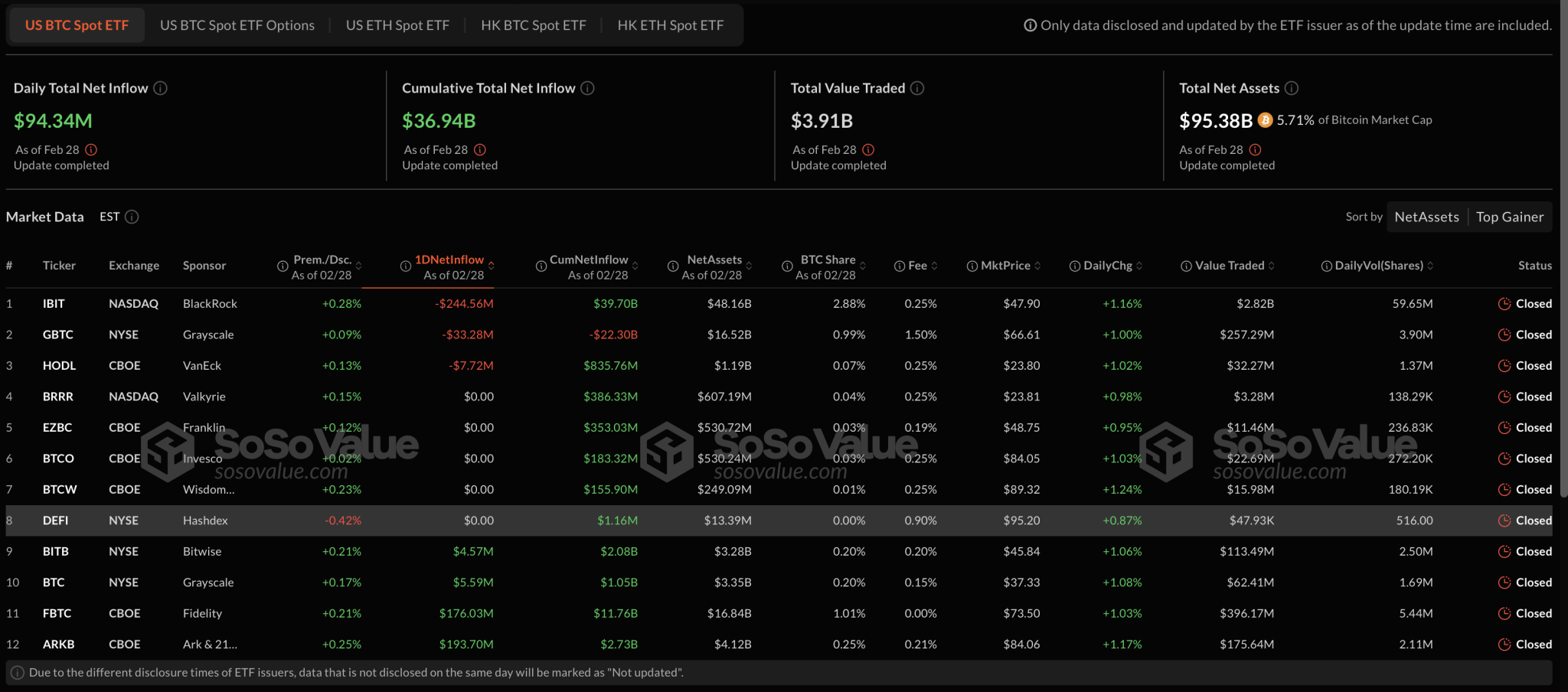Click the info icon next to EST
This screenshot has height=692, width=1568.
[132, 217]
